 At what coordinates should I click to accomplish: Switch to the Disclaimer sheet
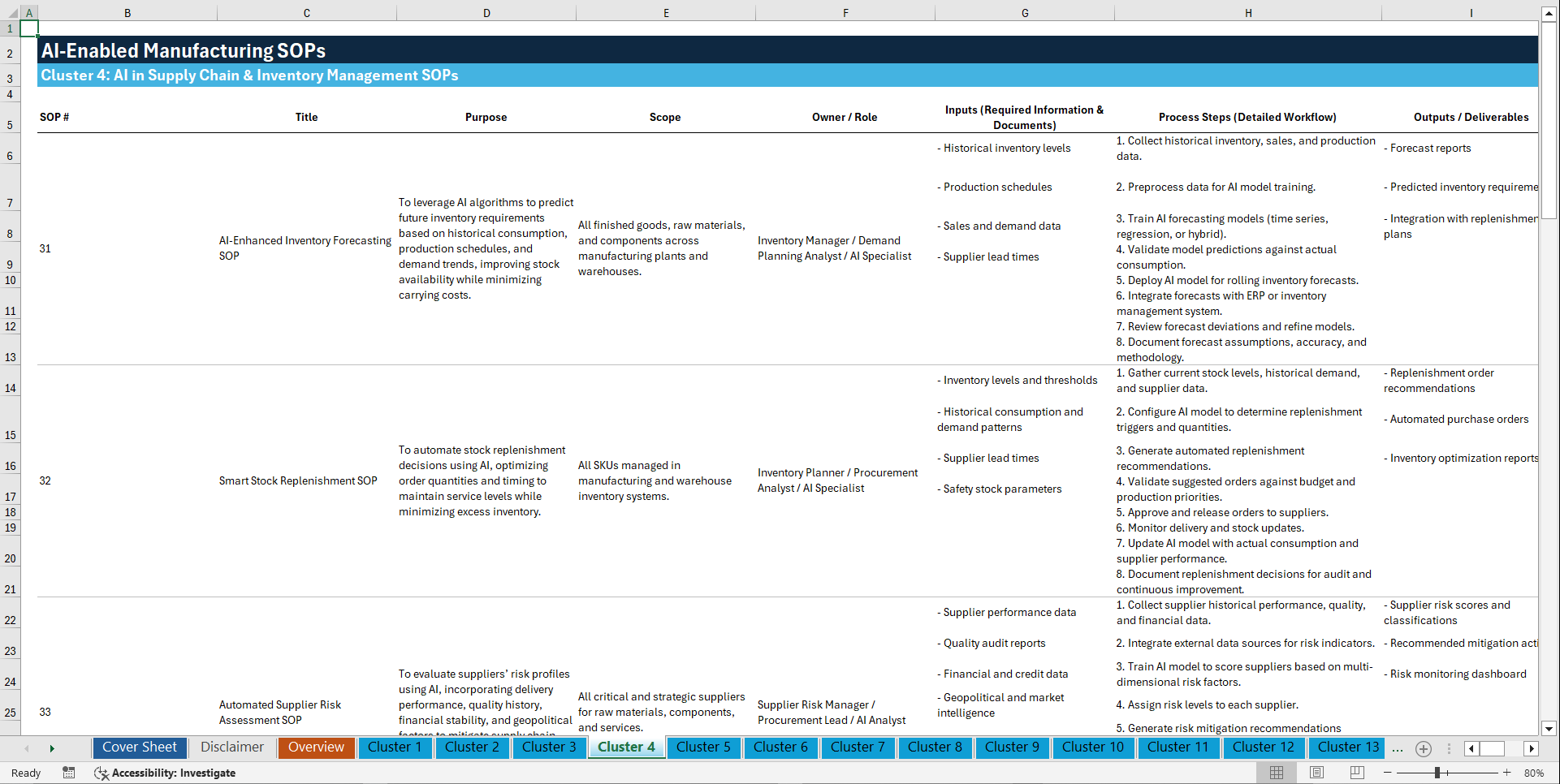(x=231, y=747)
